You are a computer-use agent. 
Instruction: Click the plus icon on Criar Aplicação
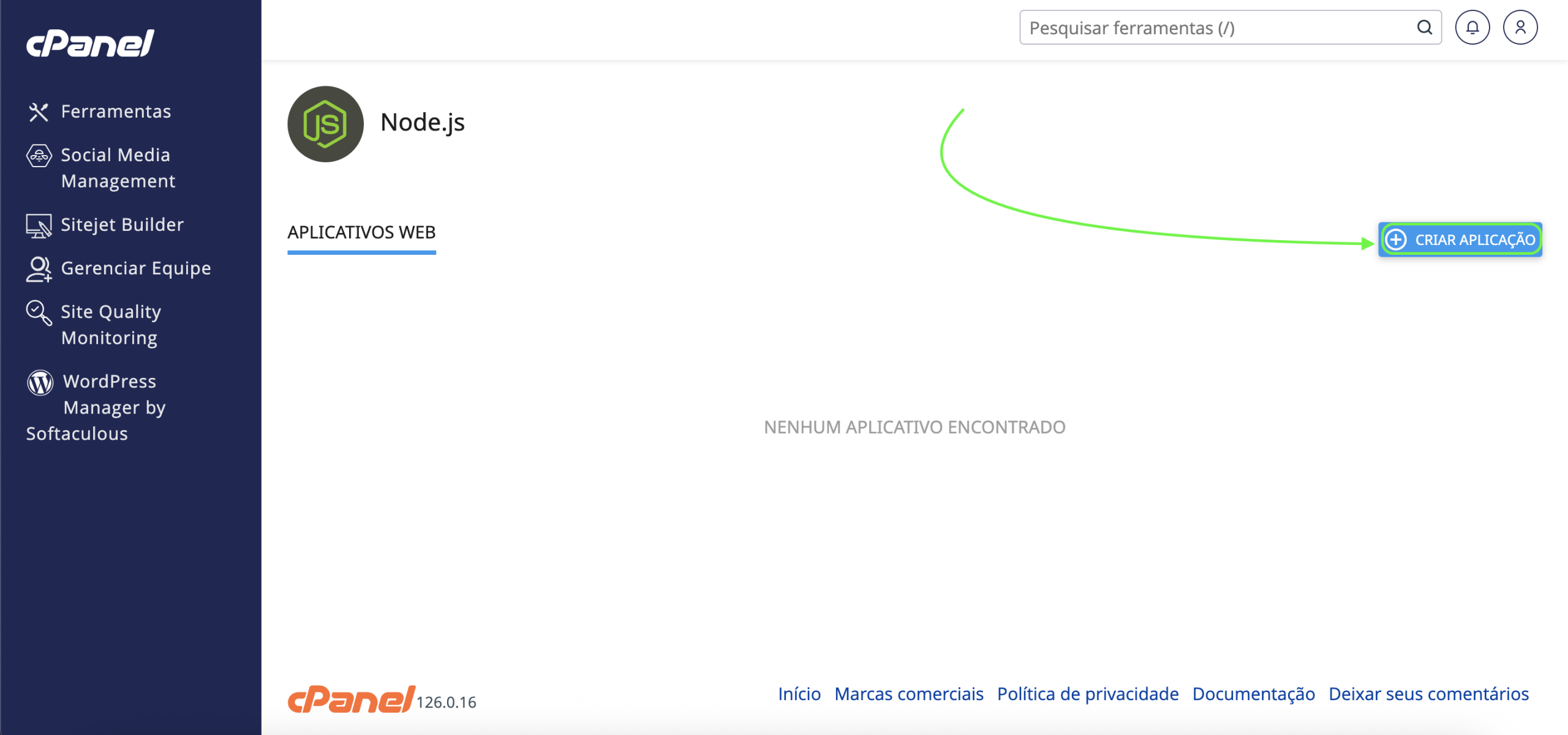point(1396,239)
